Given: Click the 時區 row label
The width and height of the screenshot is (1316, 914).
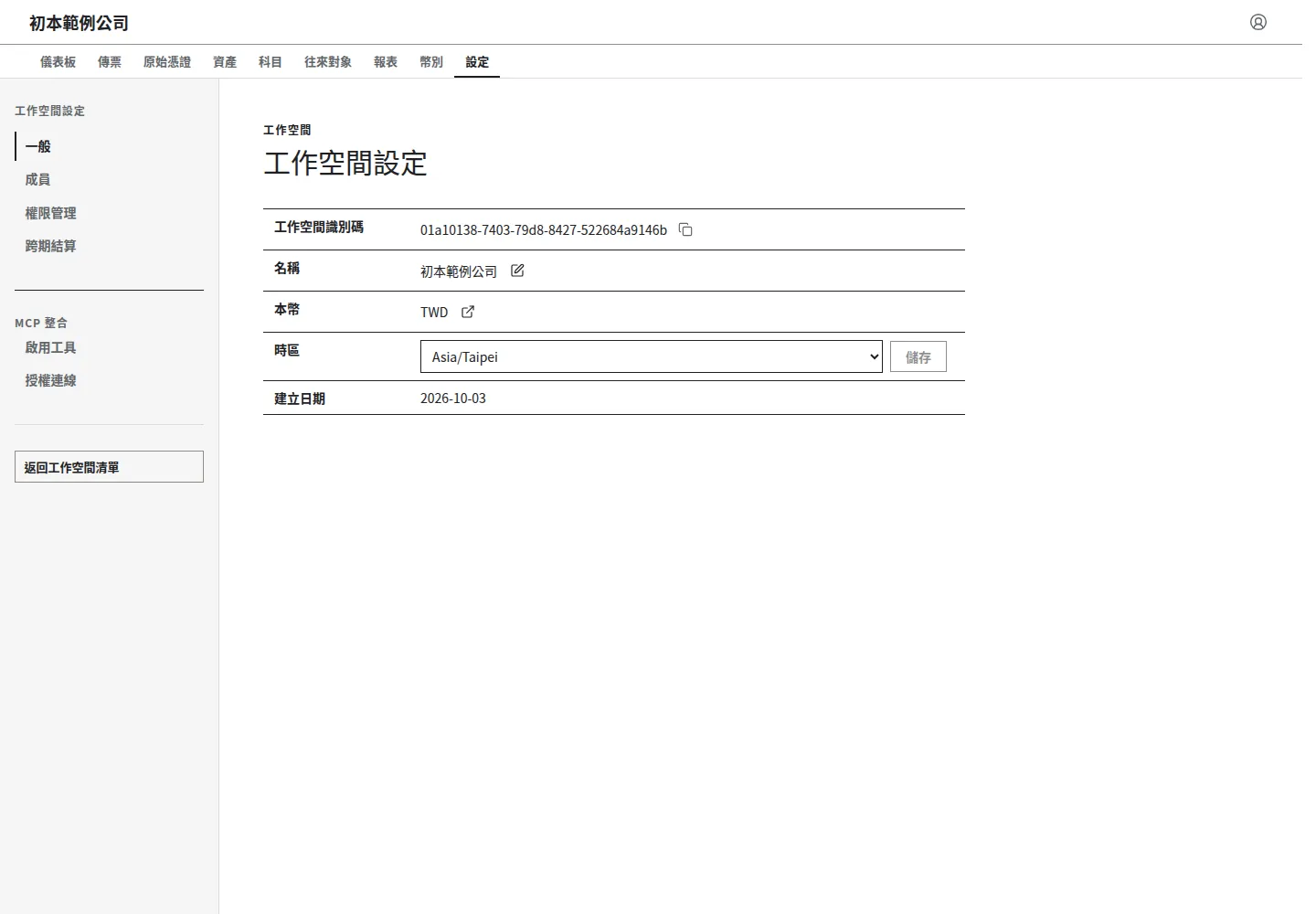Looking at the screenshot, I should pyautogui.click(x=287, y=350).
